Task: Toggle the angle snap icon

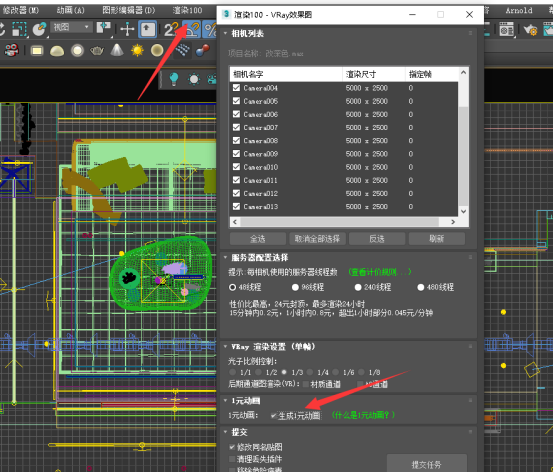Action: click(x=191, y=29)
